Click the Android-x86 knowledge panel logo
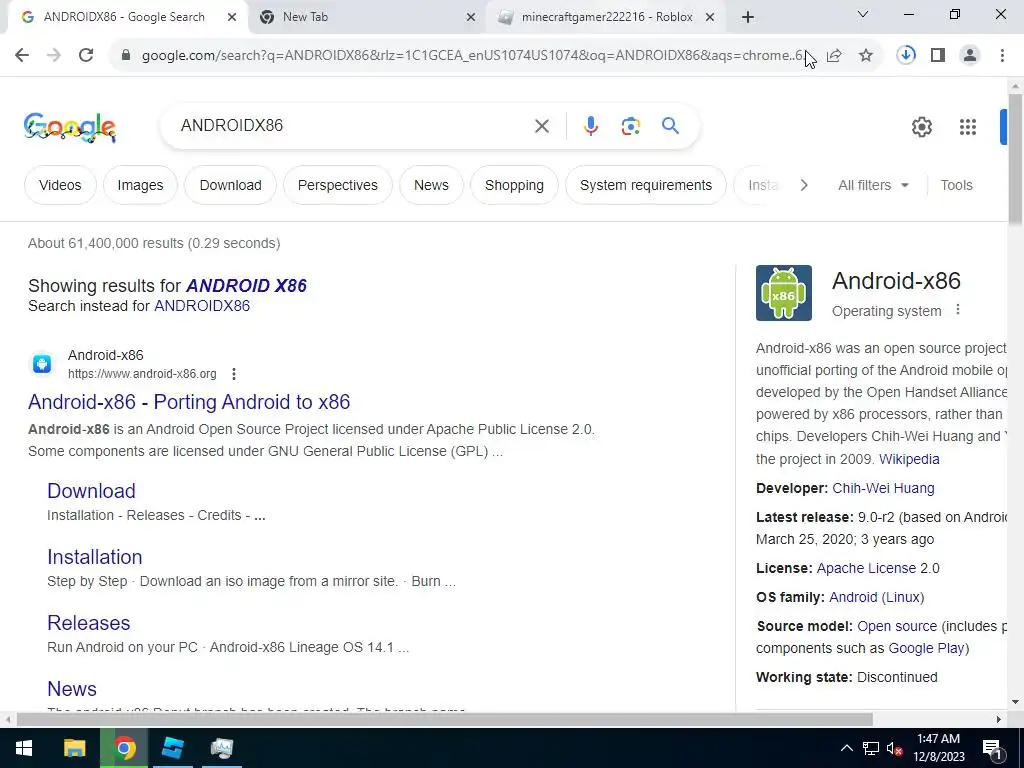 click(x=784, y=293)
